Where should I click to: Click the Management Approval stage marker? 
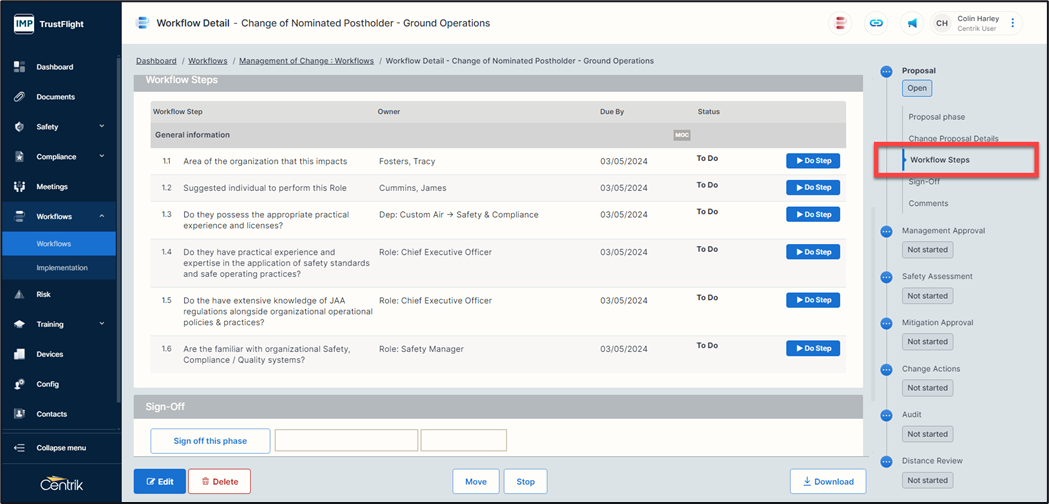point(886,231)
